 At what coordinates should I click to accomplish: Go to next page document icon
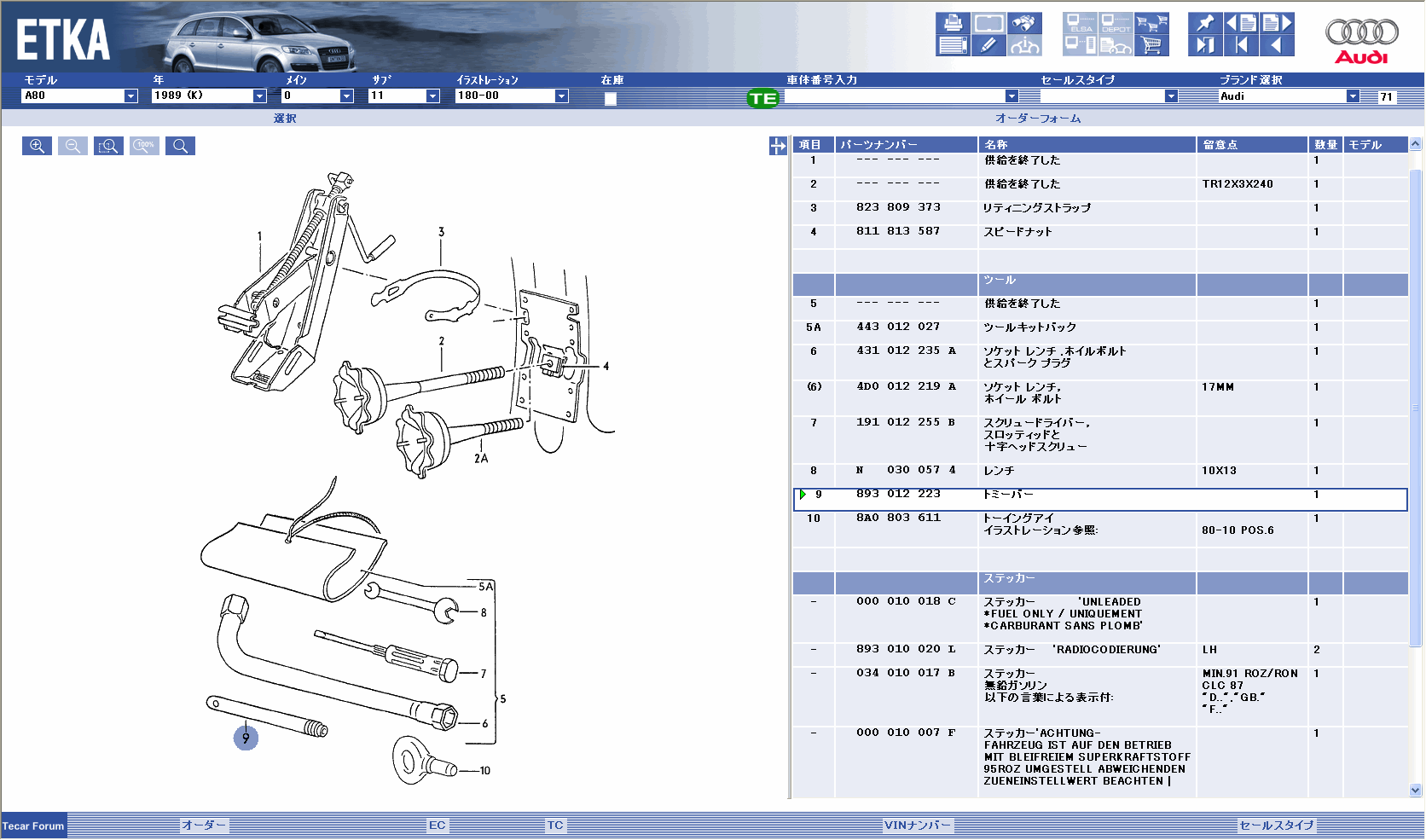click(1277, 23)
